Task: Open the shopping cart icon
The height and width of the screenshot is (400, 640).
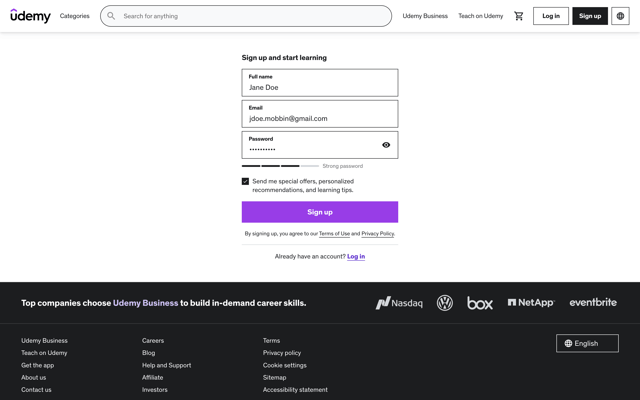Action: pos(518,16)
